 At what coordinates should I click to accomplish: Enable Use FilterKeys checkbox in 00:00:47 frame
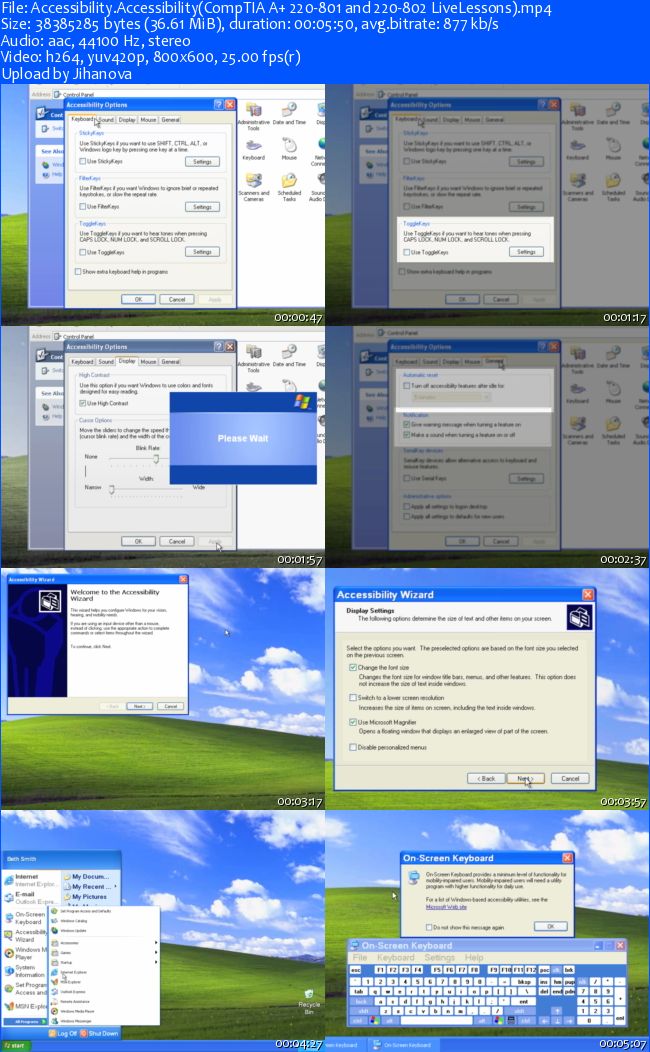83,207
